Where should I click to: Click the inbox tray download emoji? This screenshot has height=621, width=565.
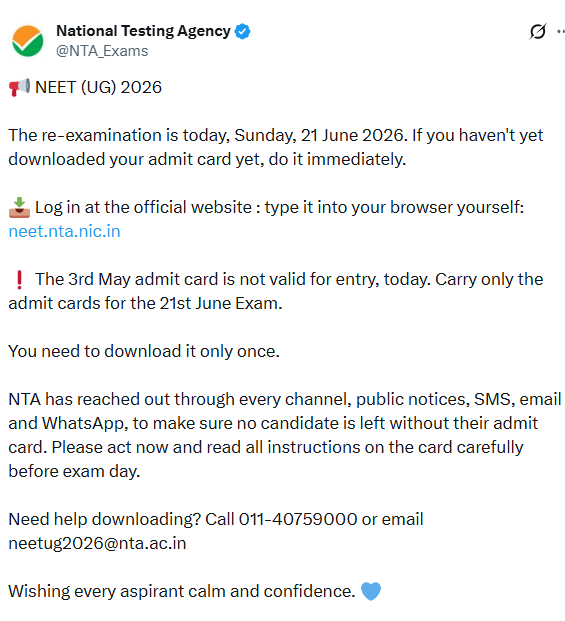19,208
